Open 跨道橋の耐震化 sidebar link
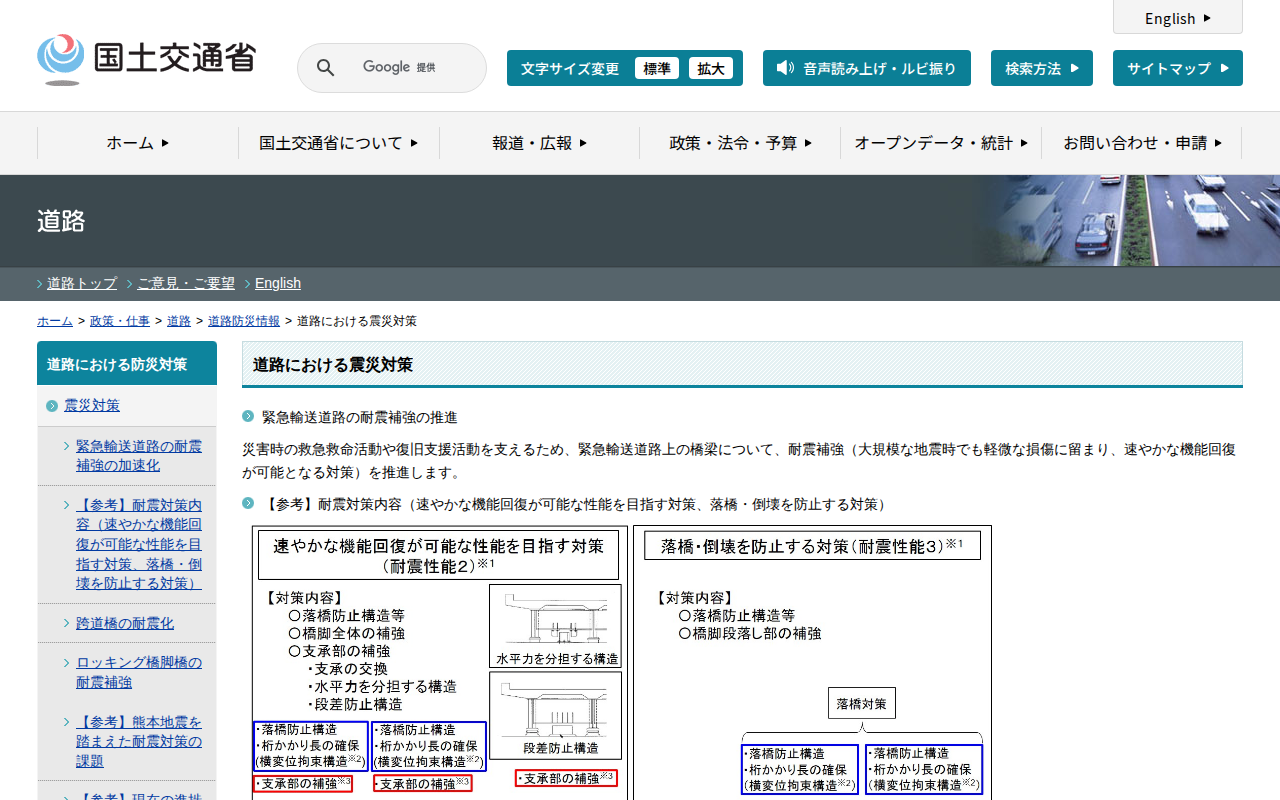Screen dimensions: 1280x800 [x=125, y=623]
